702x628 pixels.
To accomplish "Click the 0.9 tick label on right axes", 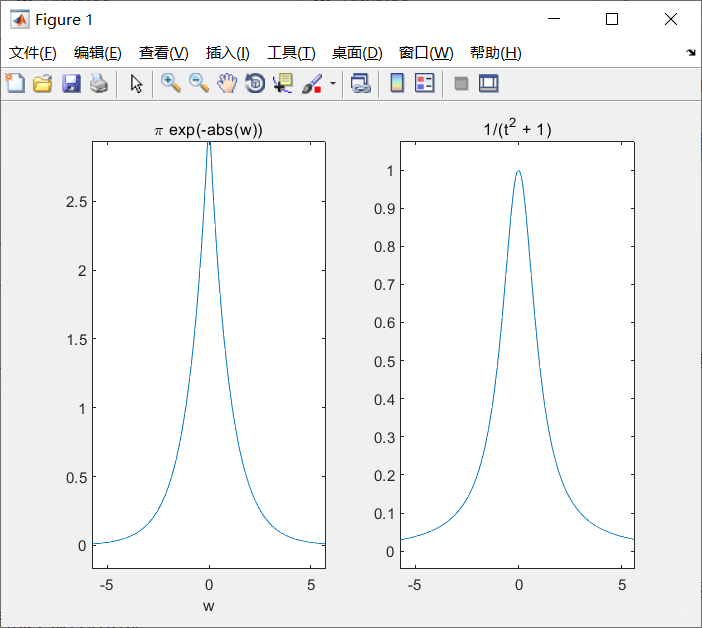I will tap(385, 209).
